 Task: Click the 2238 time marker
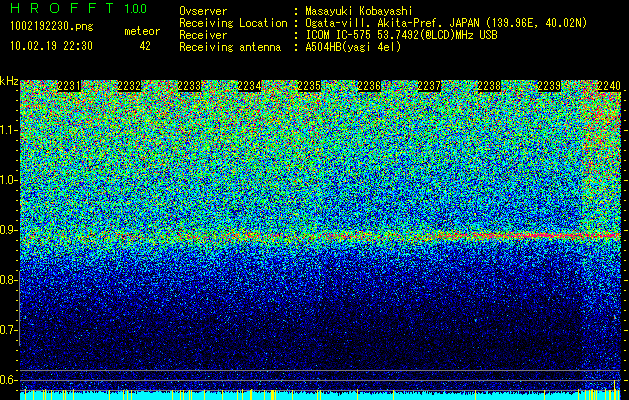489,86
